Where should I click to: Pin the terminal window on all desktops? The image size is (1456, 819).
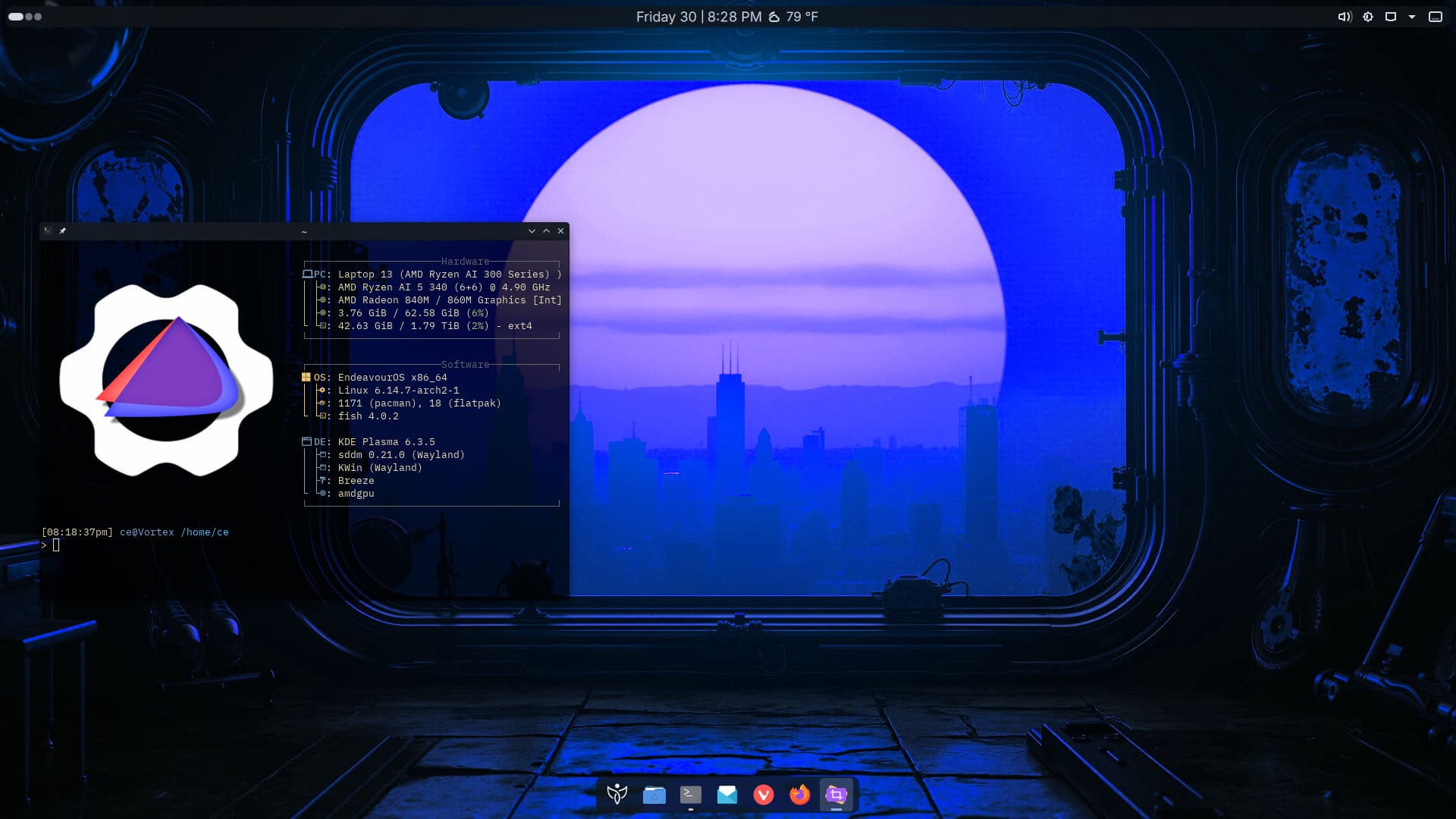click(62, 231)
